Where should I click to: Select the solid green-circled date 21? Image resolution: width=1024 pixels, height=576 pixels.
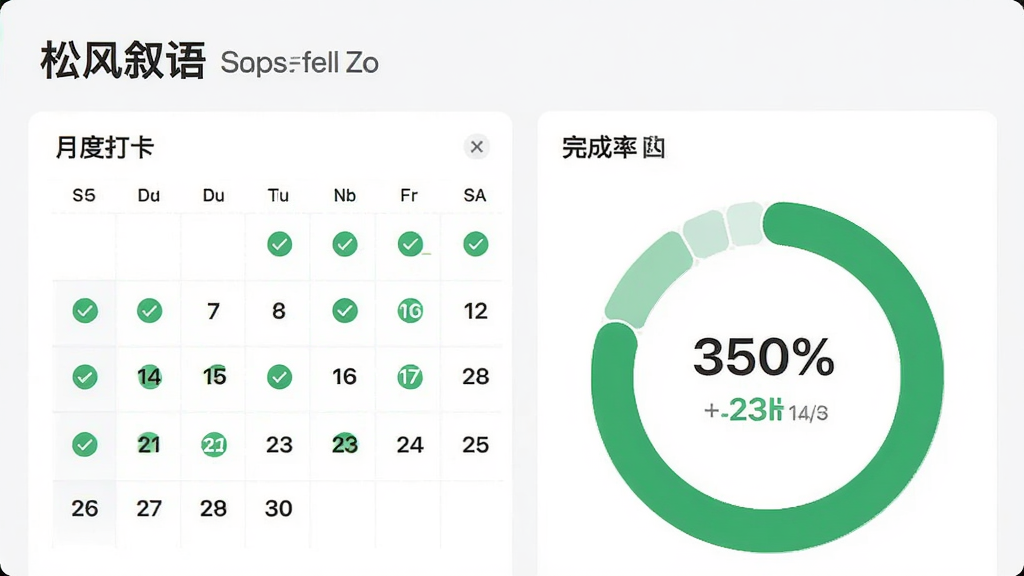click(x=214, y=445)
